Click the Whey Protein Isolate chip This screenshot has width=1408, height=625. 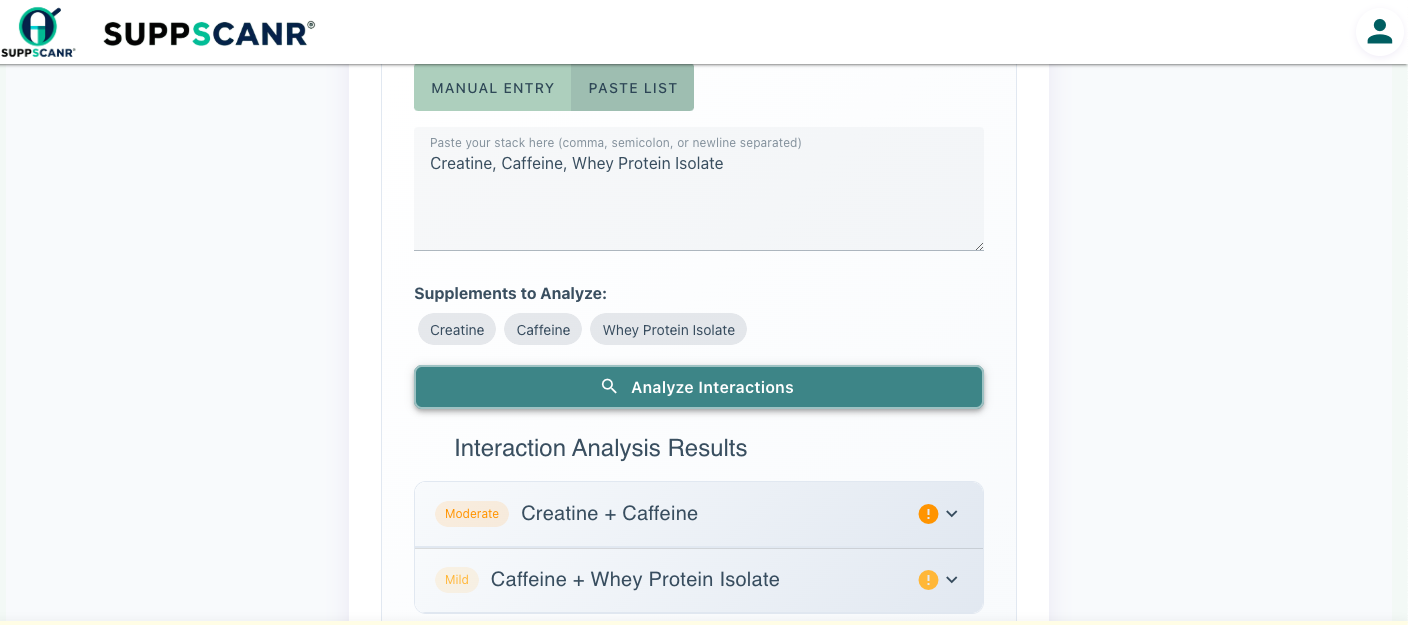668,330
